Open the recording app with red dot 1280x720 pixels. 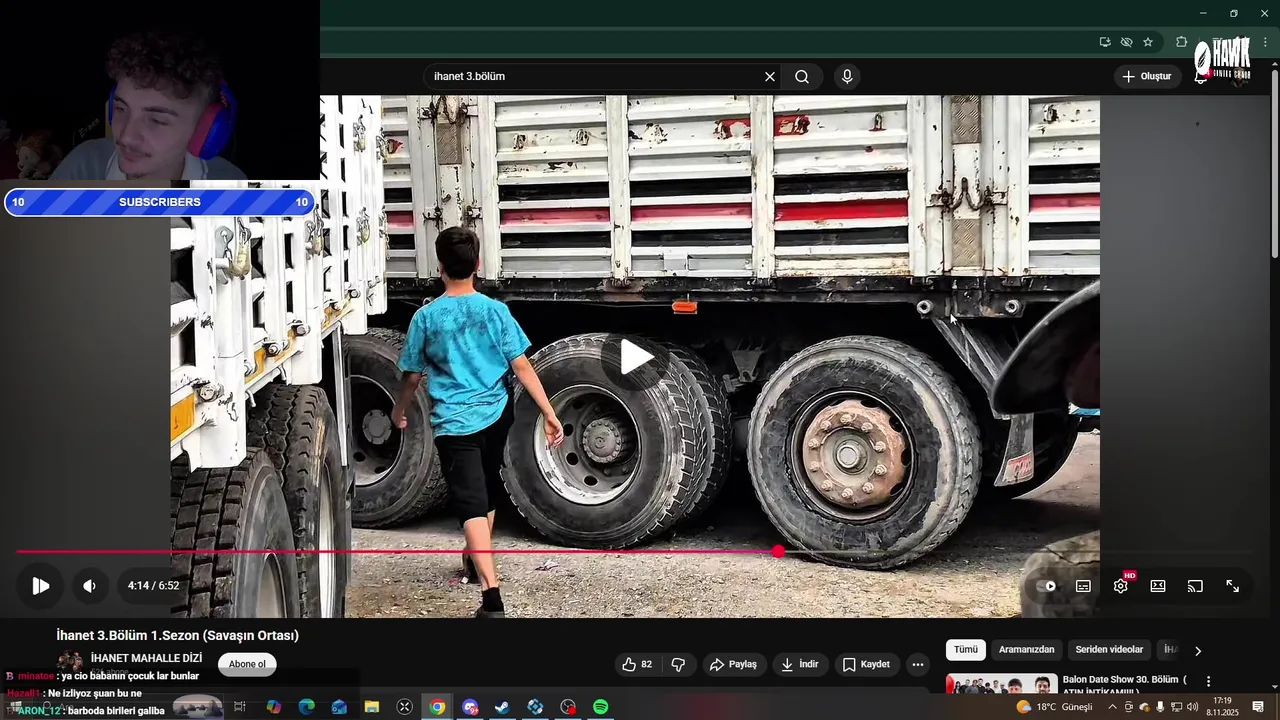coord(568,707)
